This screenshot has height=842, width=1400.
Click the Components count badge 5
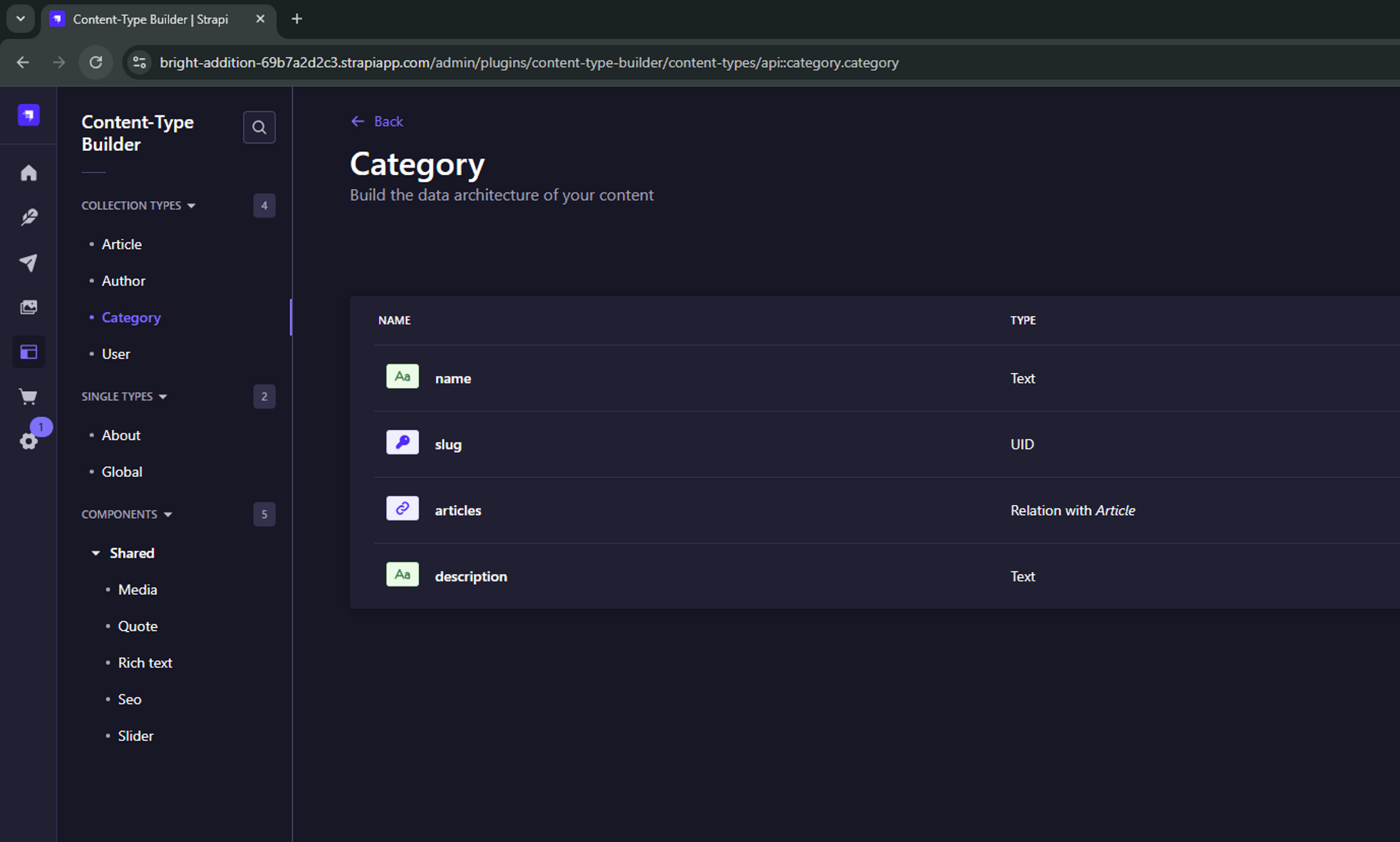point(265,514)
